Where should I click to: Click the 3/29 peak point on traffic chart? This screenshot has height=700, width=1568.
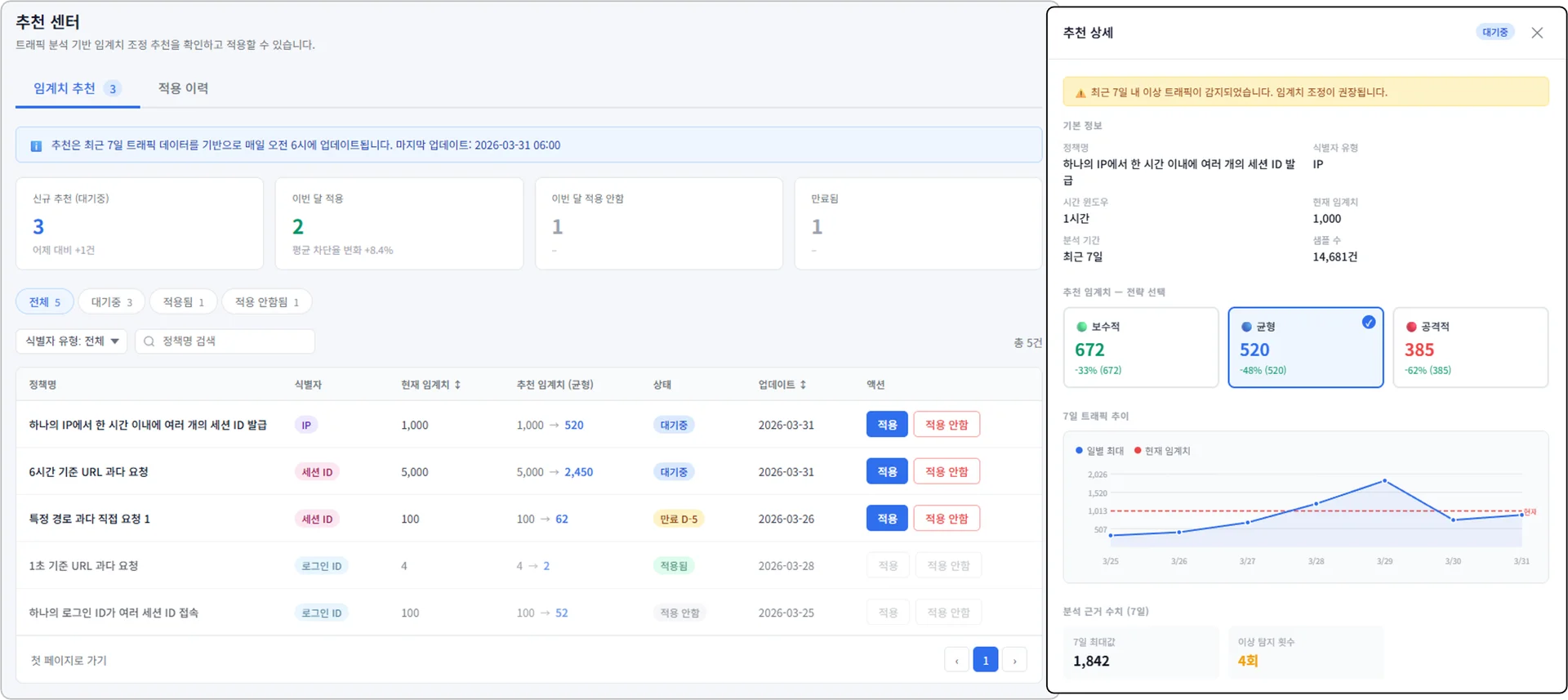(x=1384, y=481)
